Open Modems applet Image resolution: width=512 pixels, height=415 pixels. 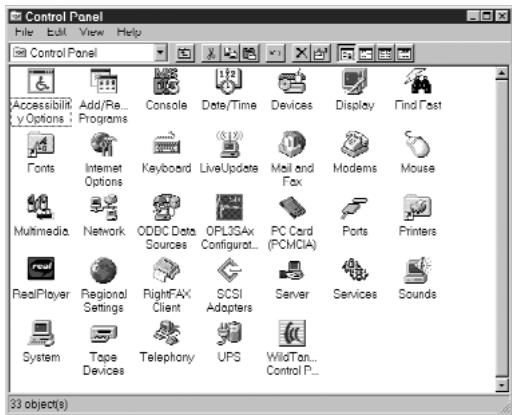tap(355, 144)
